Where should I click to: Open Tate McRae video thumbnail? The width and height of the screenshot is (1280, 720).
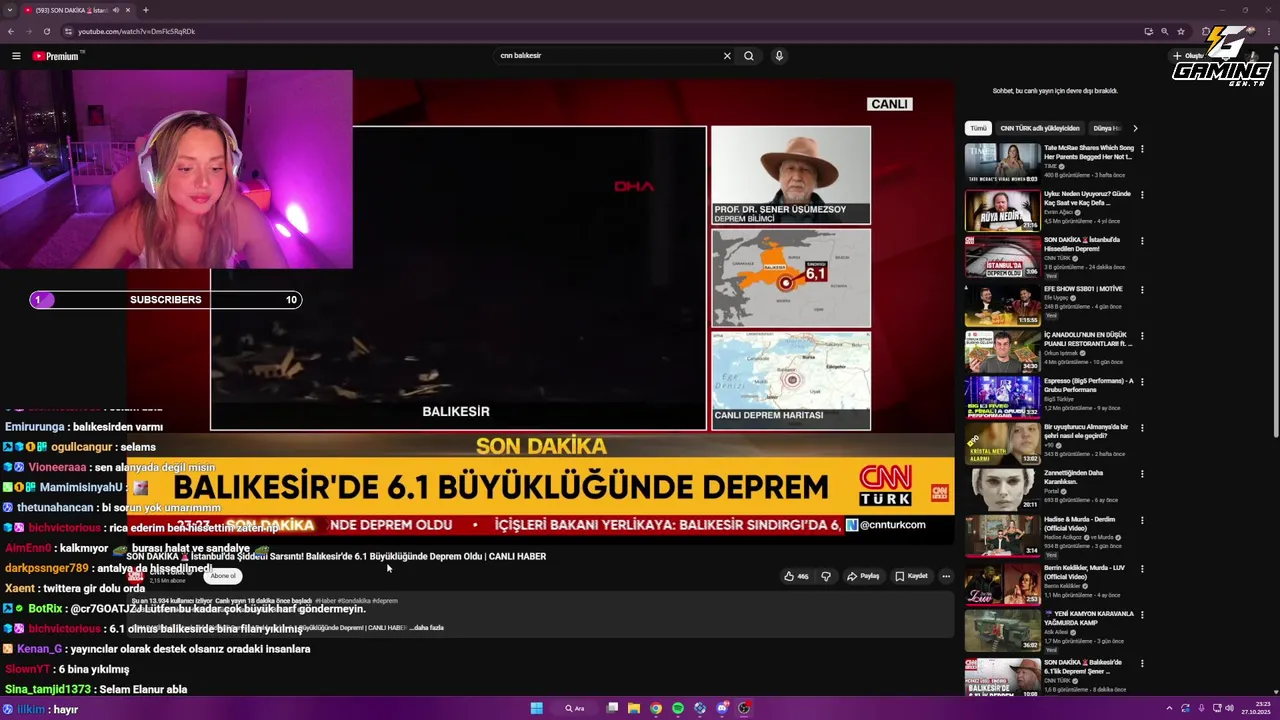[x=1002, y=164]
